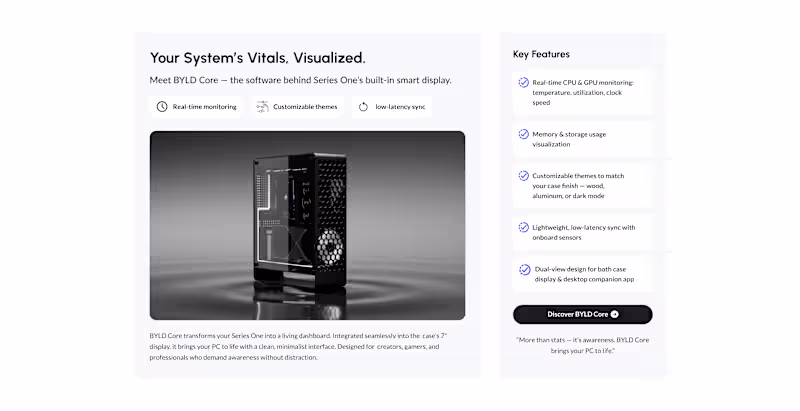Click the Dual-view design feature card
This screenshot has height=411, width=800.
[583, 274]
